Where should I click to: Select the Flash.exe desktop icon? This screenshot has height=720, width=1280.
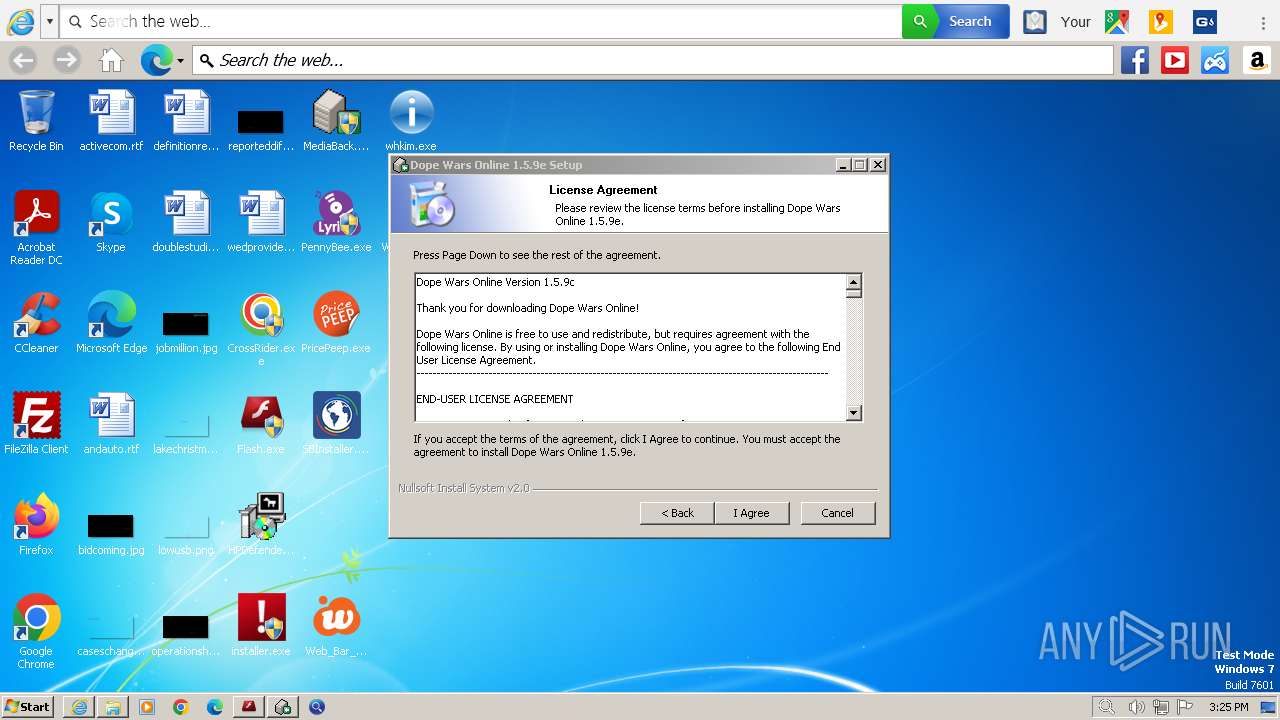pyautogui.click(x=261, y=423)
